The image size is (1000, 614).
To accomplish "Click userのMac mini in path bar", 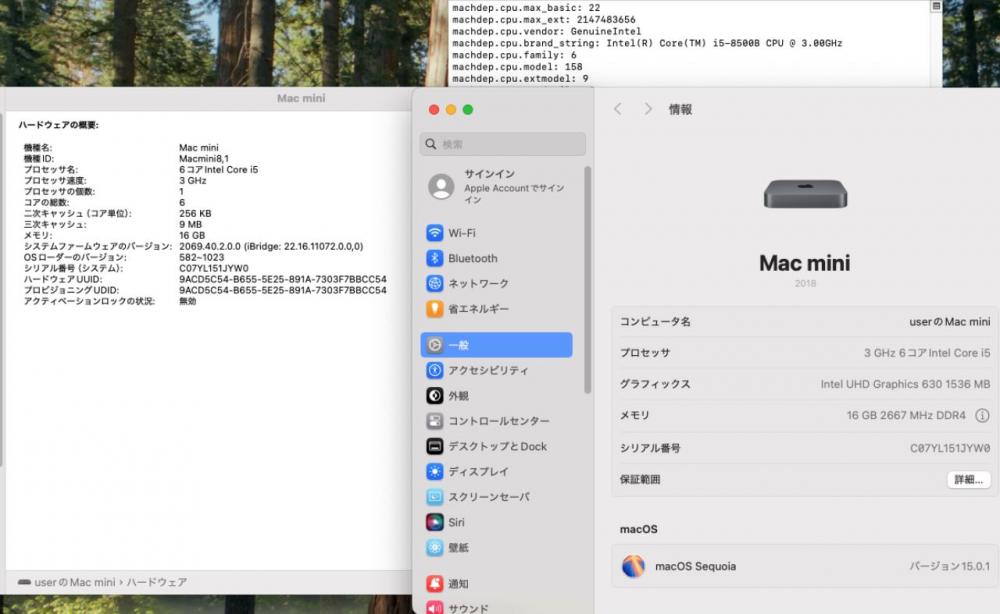I will click(x=75, y=582).
